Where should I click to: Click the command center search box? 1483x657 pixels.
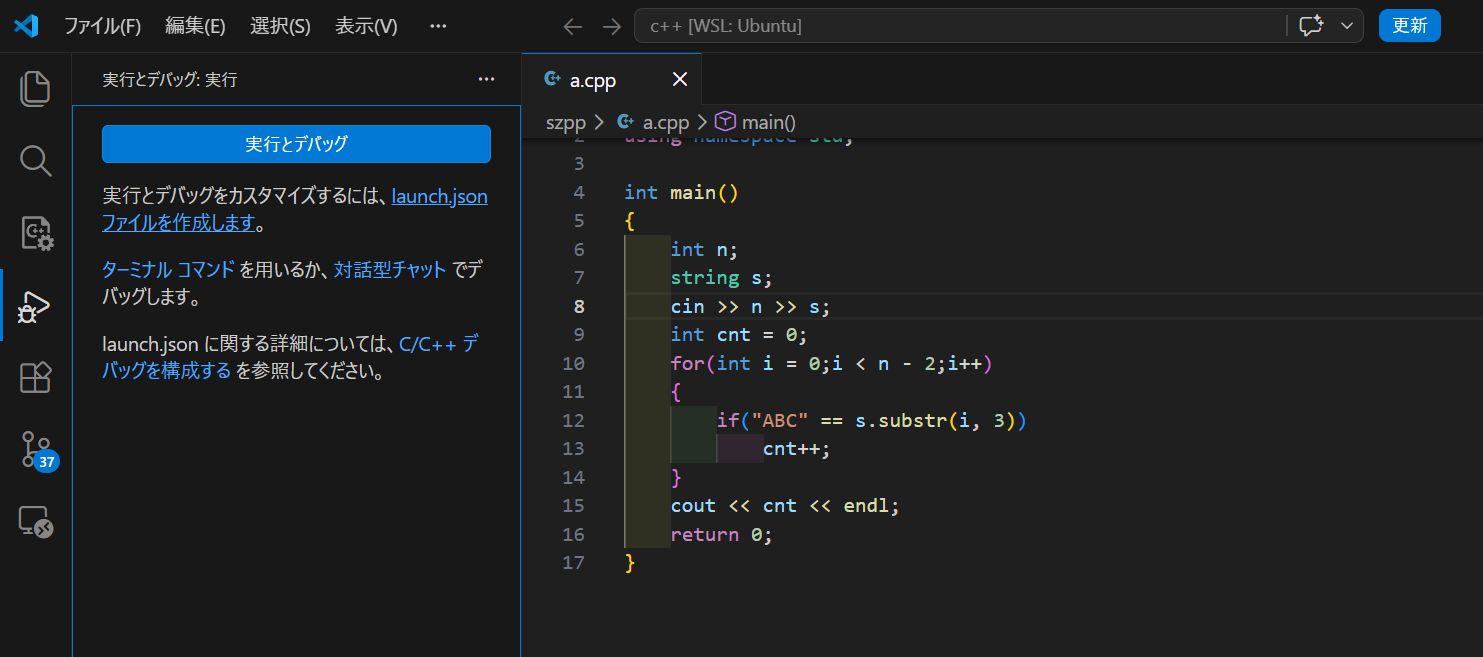(960, 26)
